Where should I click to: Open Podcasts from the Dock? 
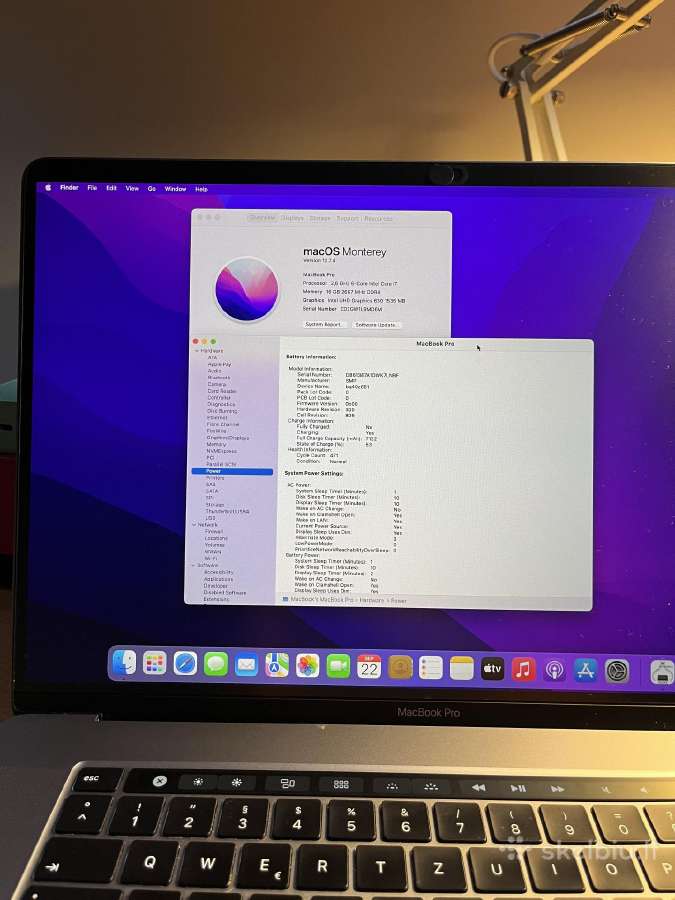pyautogui.click(x=554, y=670)
